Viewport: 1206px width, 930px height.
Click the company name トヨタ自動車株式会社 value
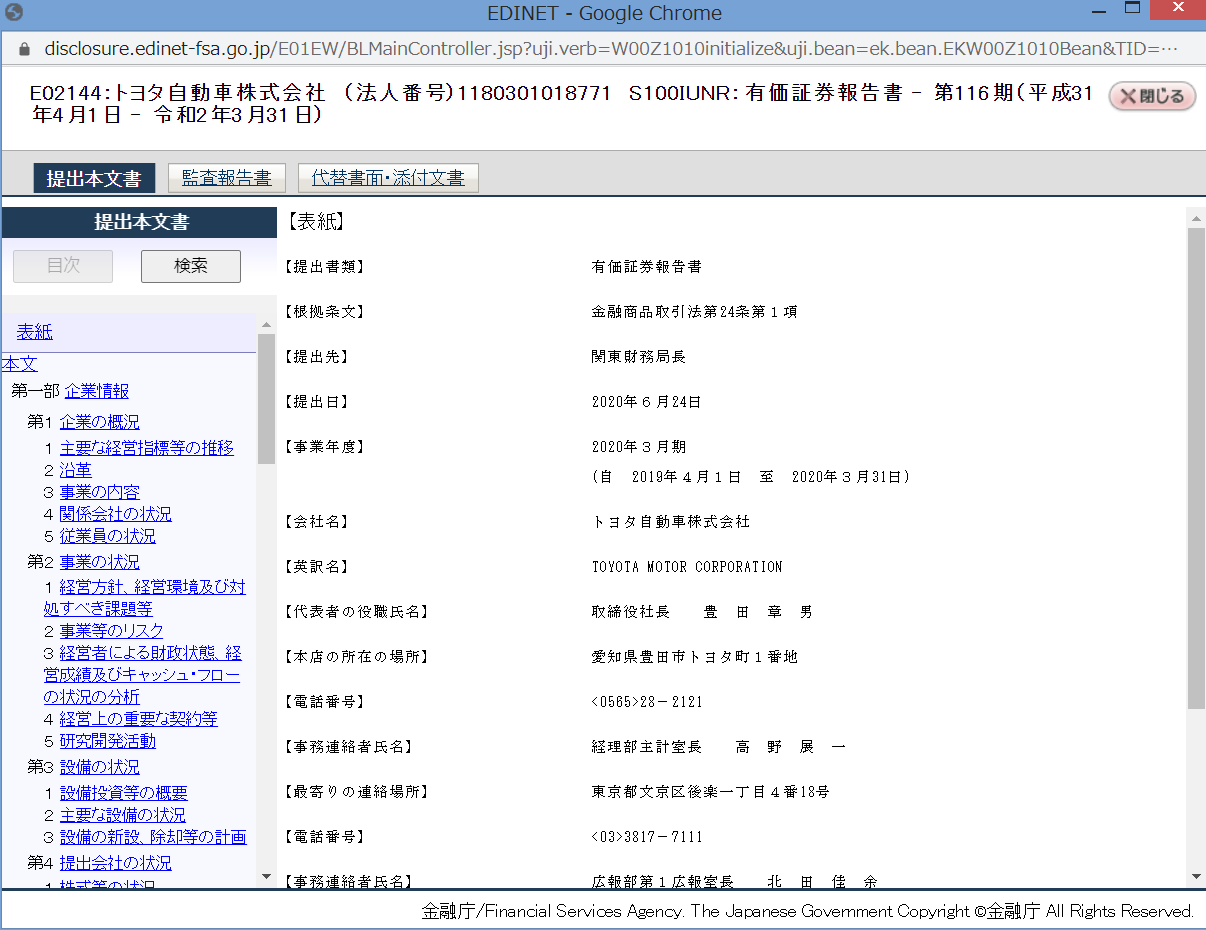pos(671,522)
